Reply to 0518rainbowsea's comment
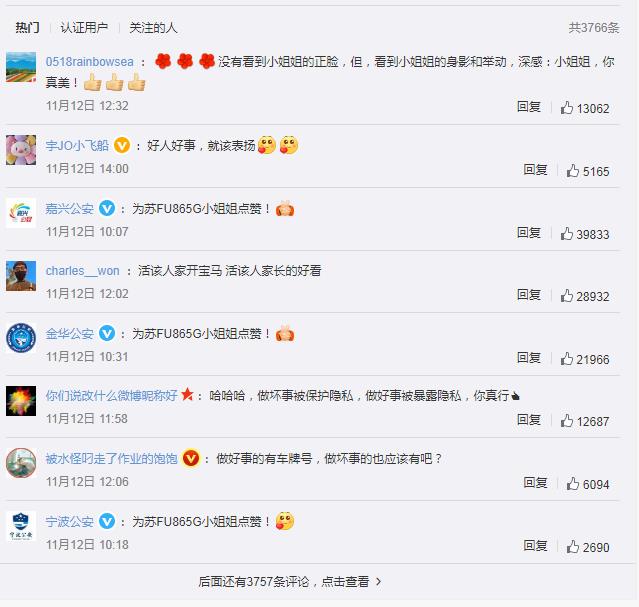The image size is (639, 607). pos(529,107)
